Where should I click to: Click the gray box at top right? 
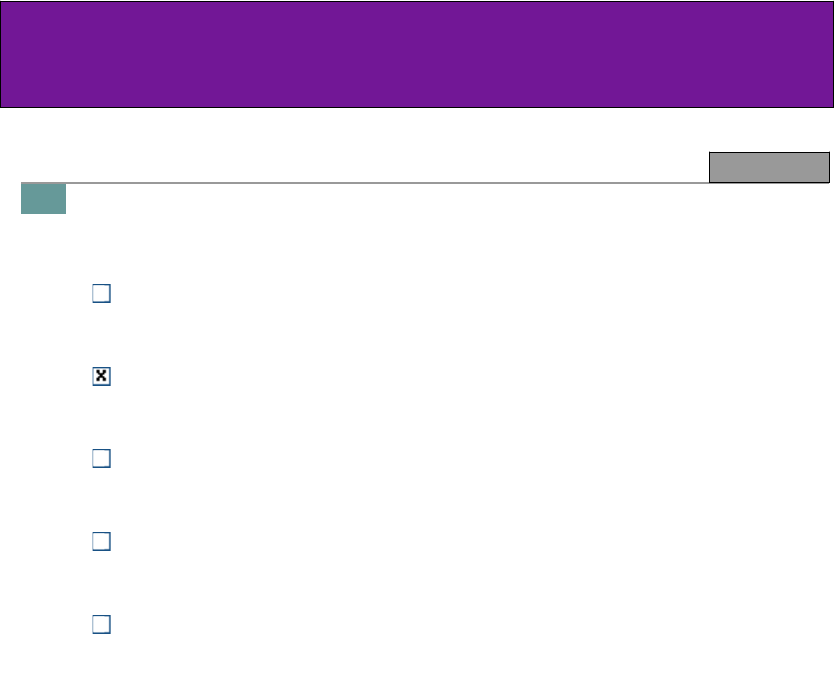[769, 167]
